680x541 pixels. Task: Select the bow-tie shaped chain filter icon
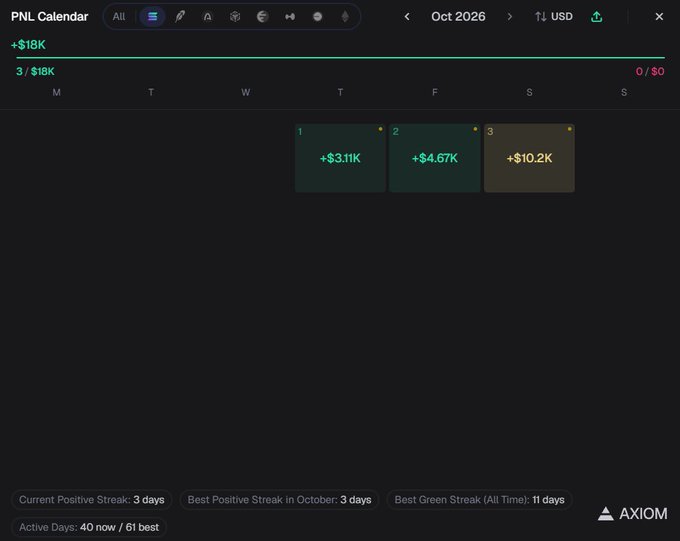290,16
